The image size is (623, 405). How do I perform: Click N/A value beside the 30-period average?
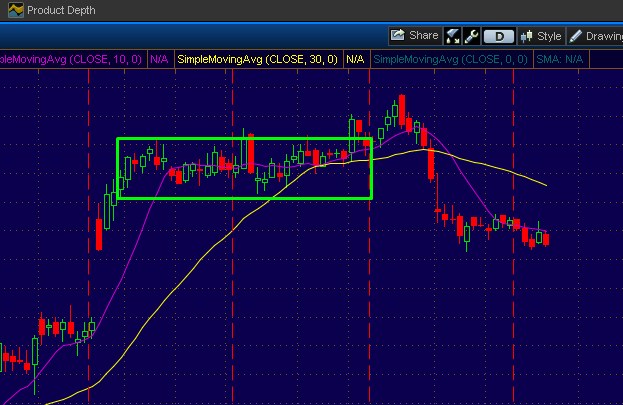pos(355,60)
